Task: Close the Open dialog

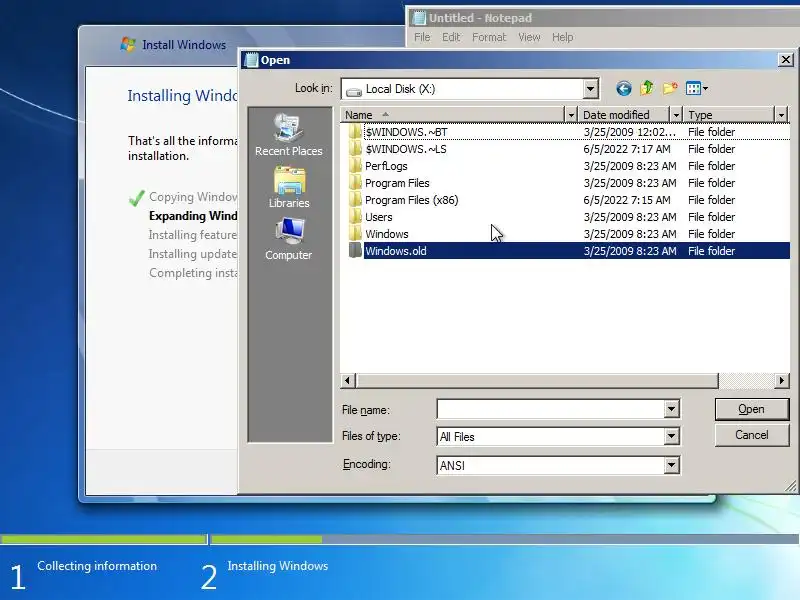Action: point(786,60)
